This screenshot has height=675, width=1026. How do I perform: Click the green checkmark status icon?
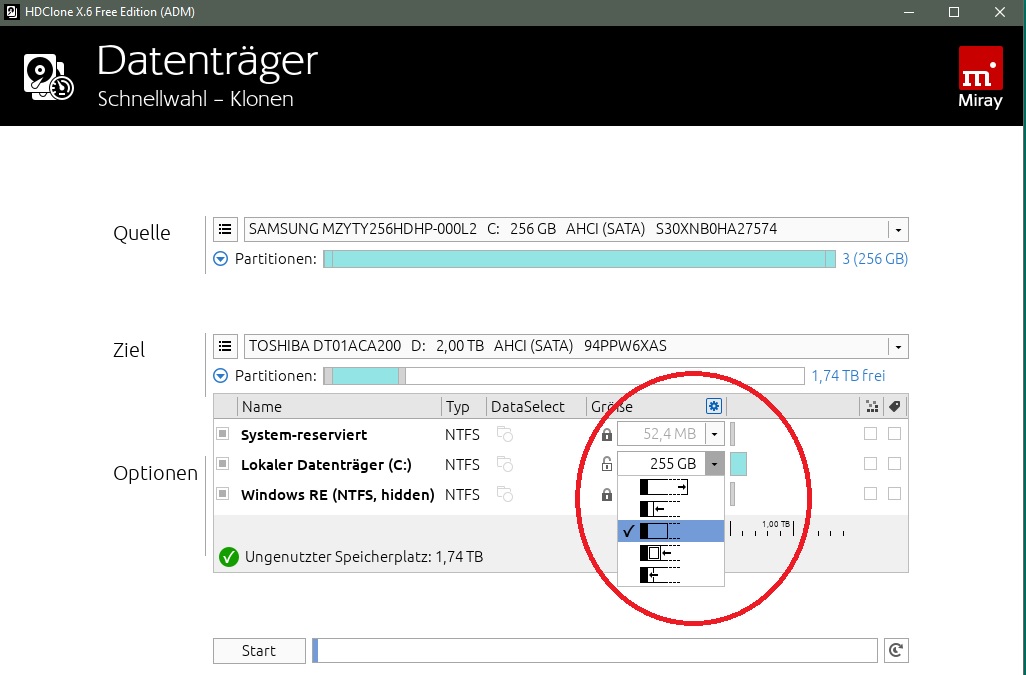[x=228, y=557]
